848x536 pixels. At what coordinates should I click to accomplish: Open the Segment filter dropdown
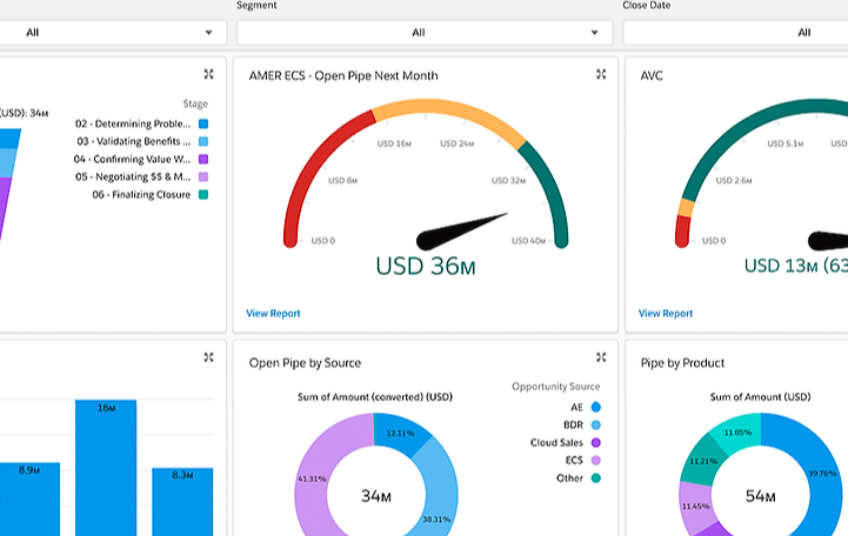click(x=425, y=32)
